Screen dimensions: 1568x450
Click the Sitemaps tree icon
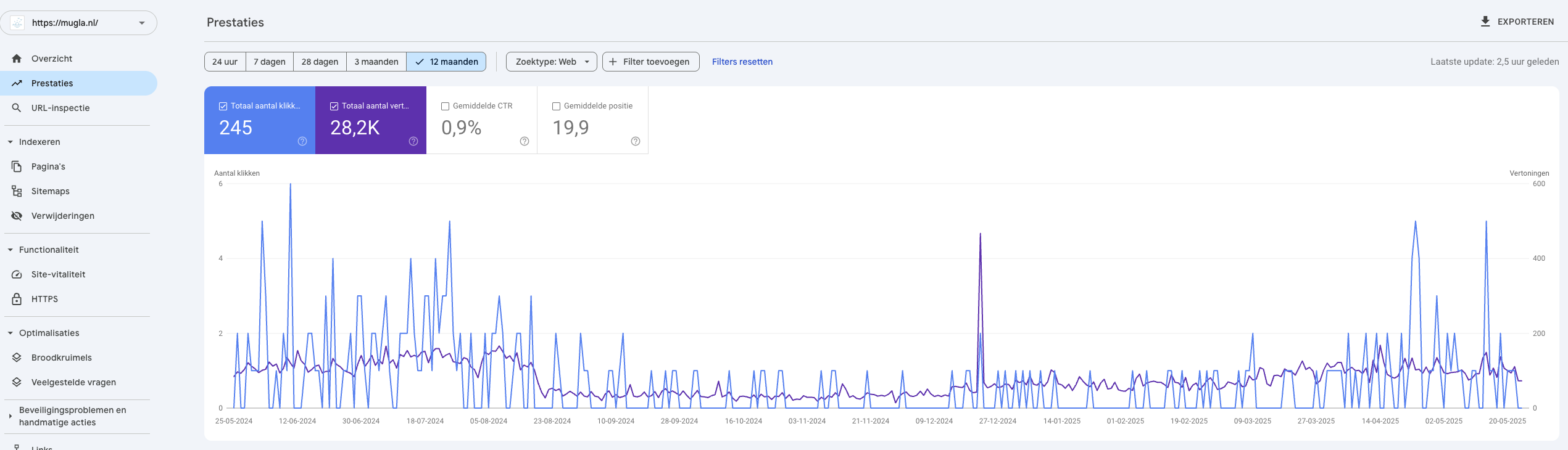[x=17, y=191]
